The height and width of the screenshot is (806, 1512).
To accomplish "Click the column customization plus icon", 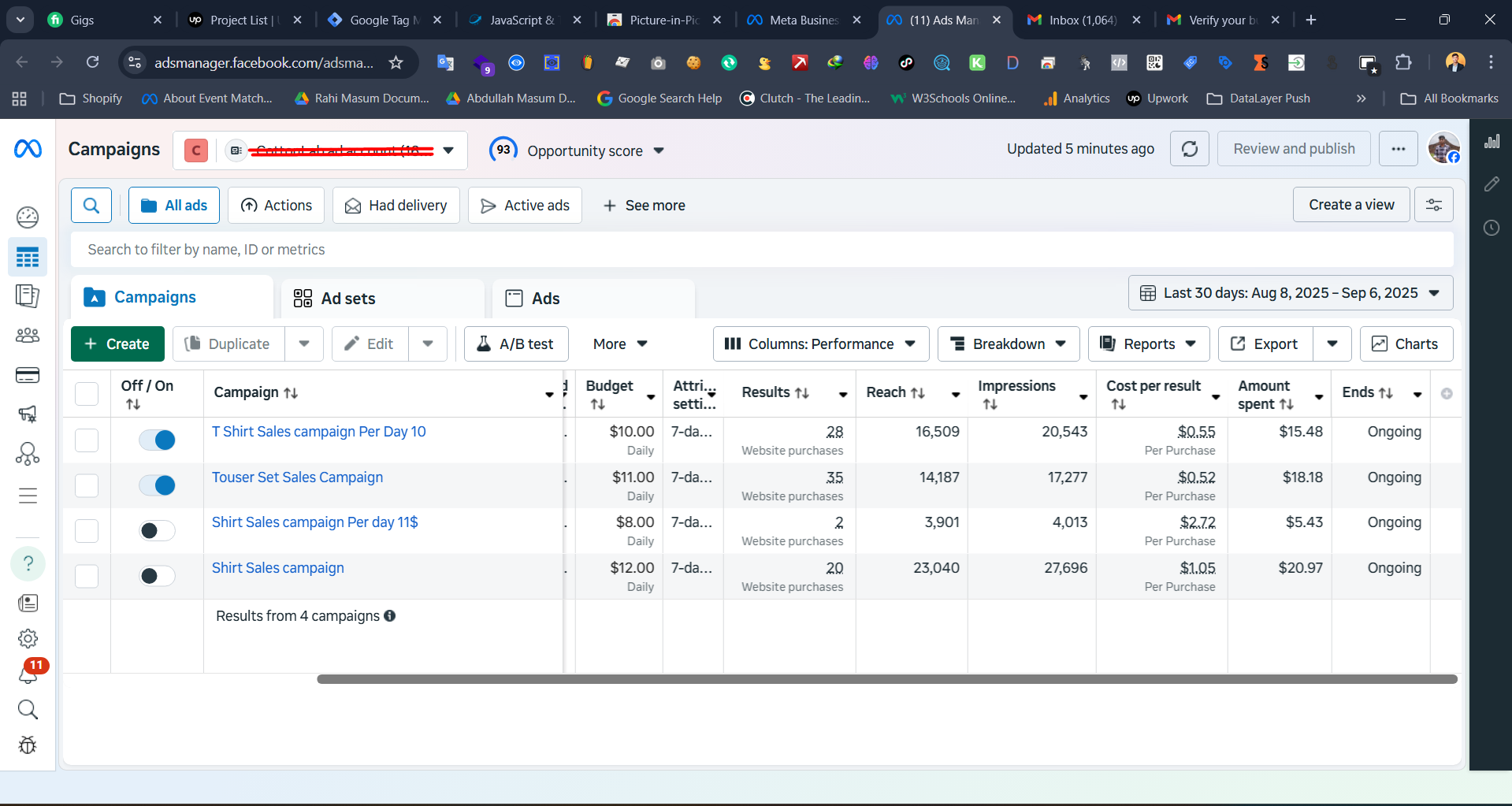I will pyautogui.click(x=1447, y=393).
